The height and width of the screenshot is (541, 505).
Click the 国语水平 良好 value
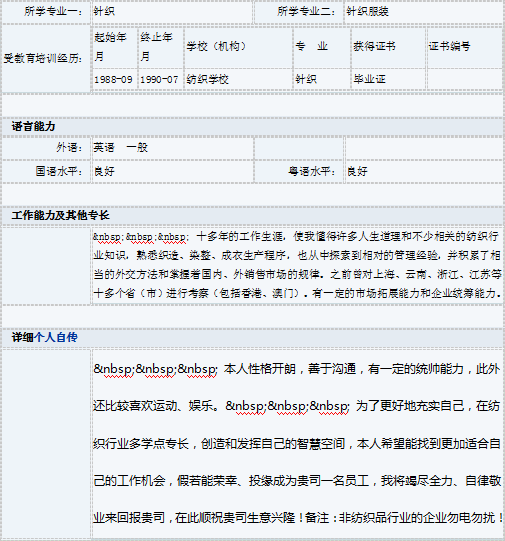pyautogui.click(x=104, y=171)
